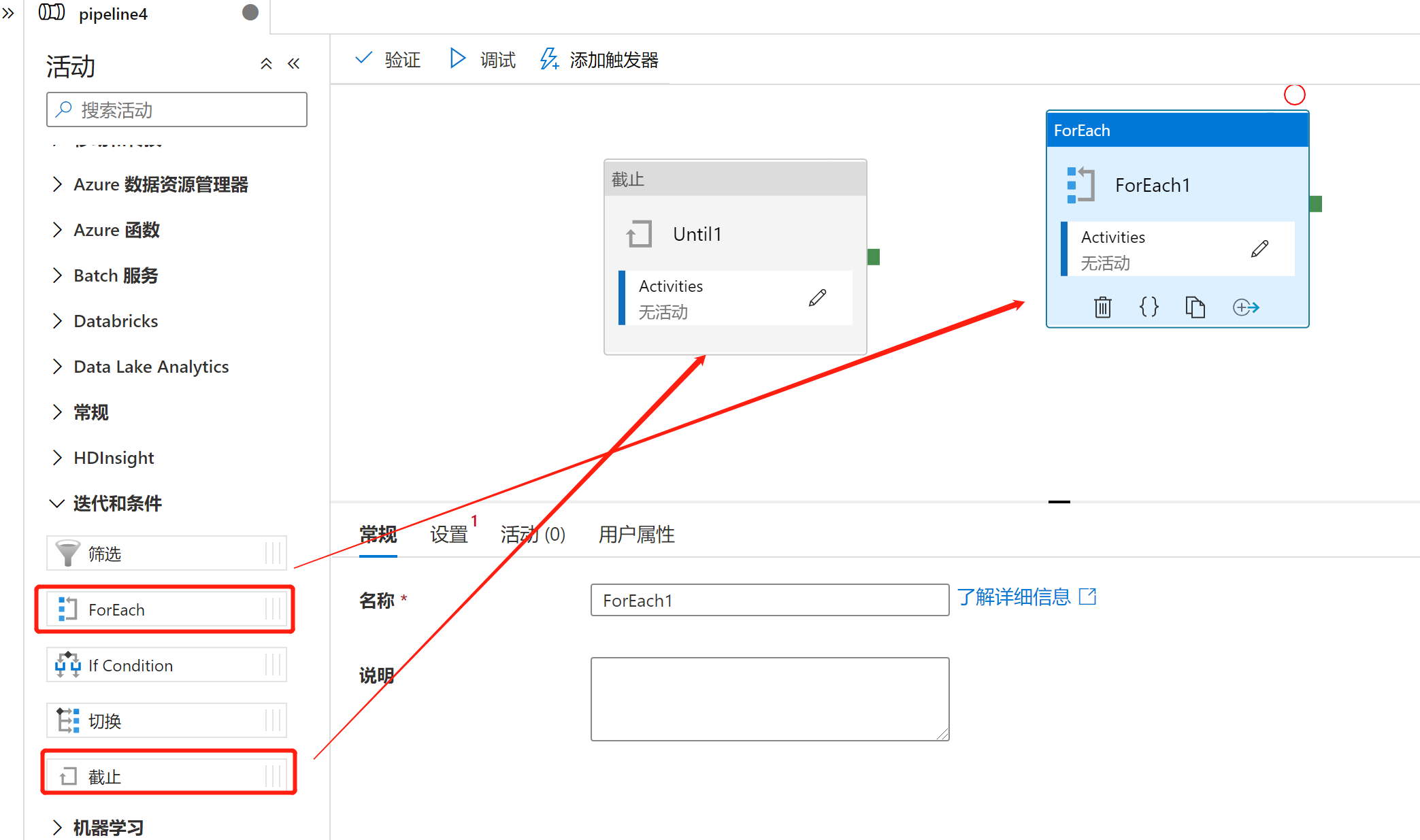Viewport: 1420px width, 840px height.
Task: Expand the Databricks category
Action: [x=115, y=320]
